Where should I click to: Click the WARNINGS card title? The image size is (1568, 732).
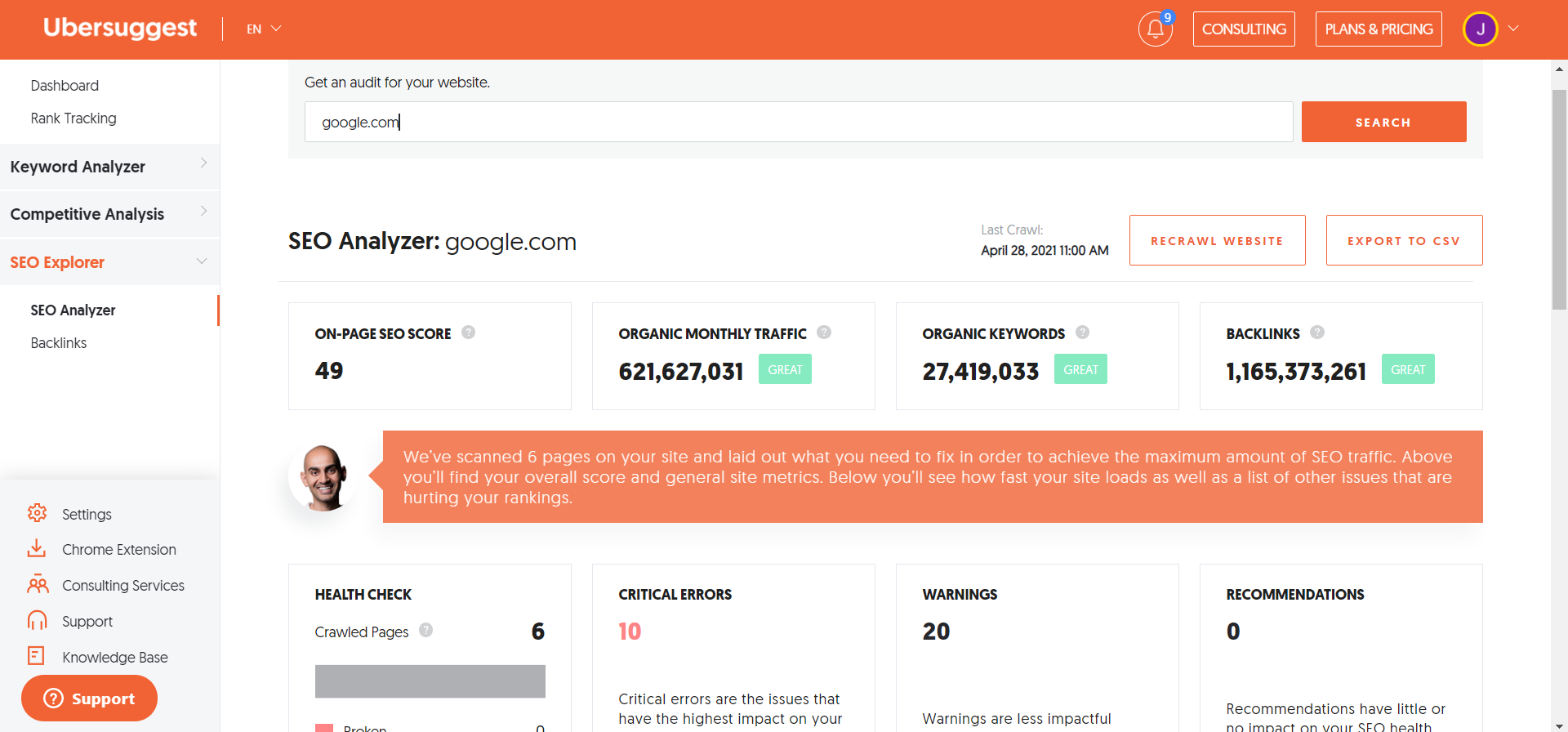click(x=960, y=595)
